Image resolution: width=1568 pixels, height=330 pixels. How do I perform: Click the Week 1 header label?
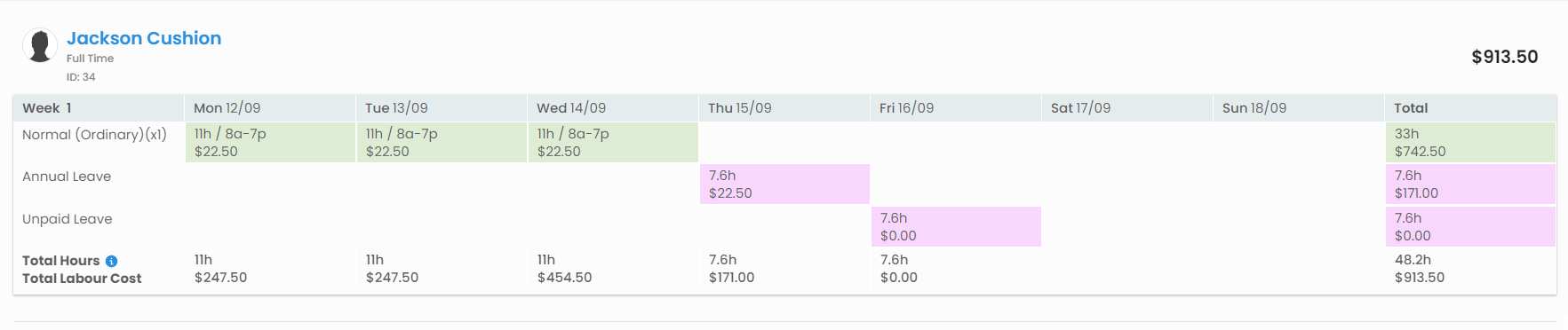pos(47,108)
